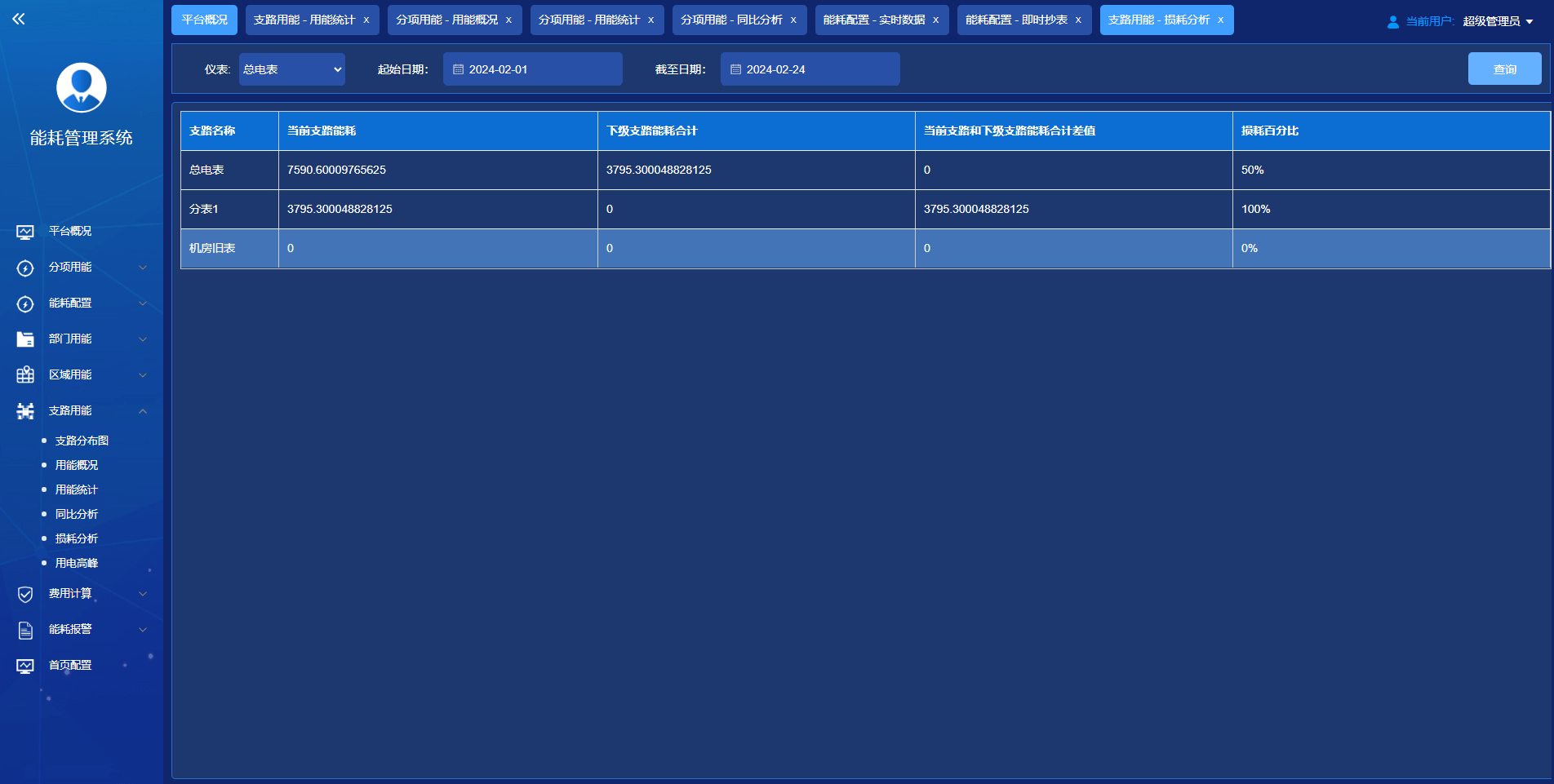Collapse 支路用能 menu chevron
The width and height of the screenshot is (1554, 784).
[143, 411]
